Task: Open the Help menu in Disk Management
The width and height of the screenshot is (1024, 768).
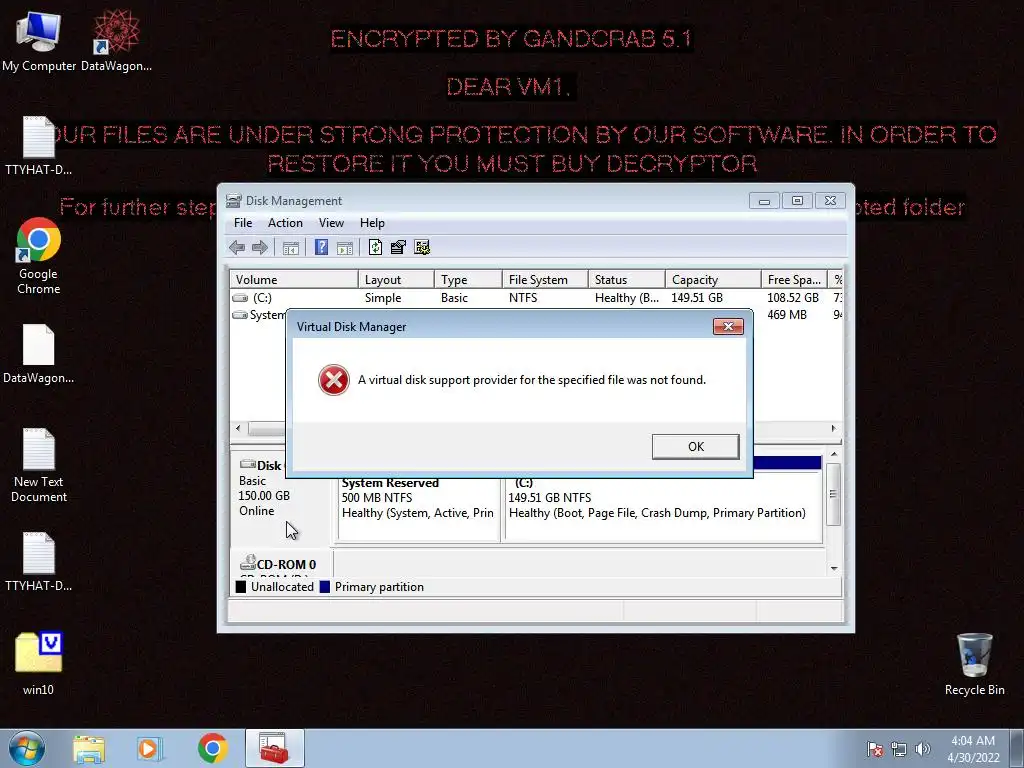Action: [x=372, y=223]
